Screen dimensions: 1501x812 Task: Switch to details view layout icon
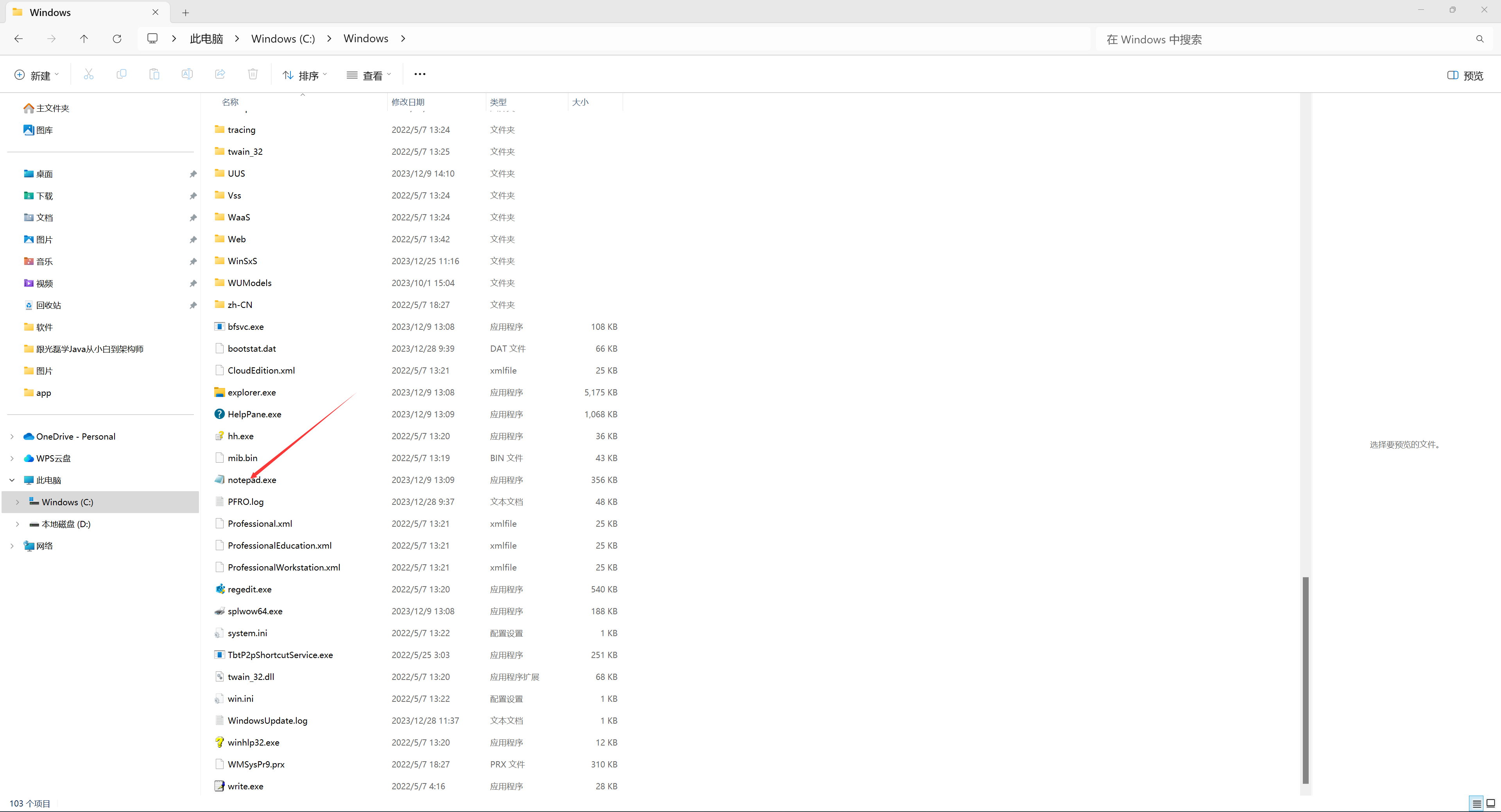[1477, 804]
